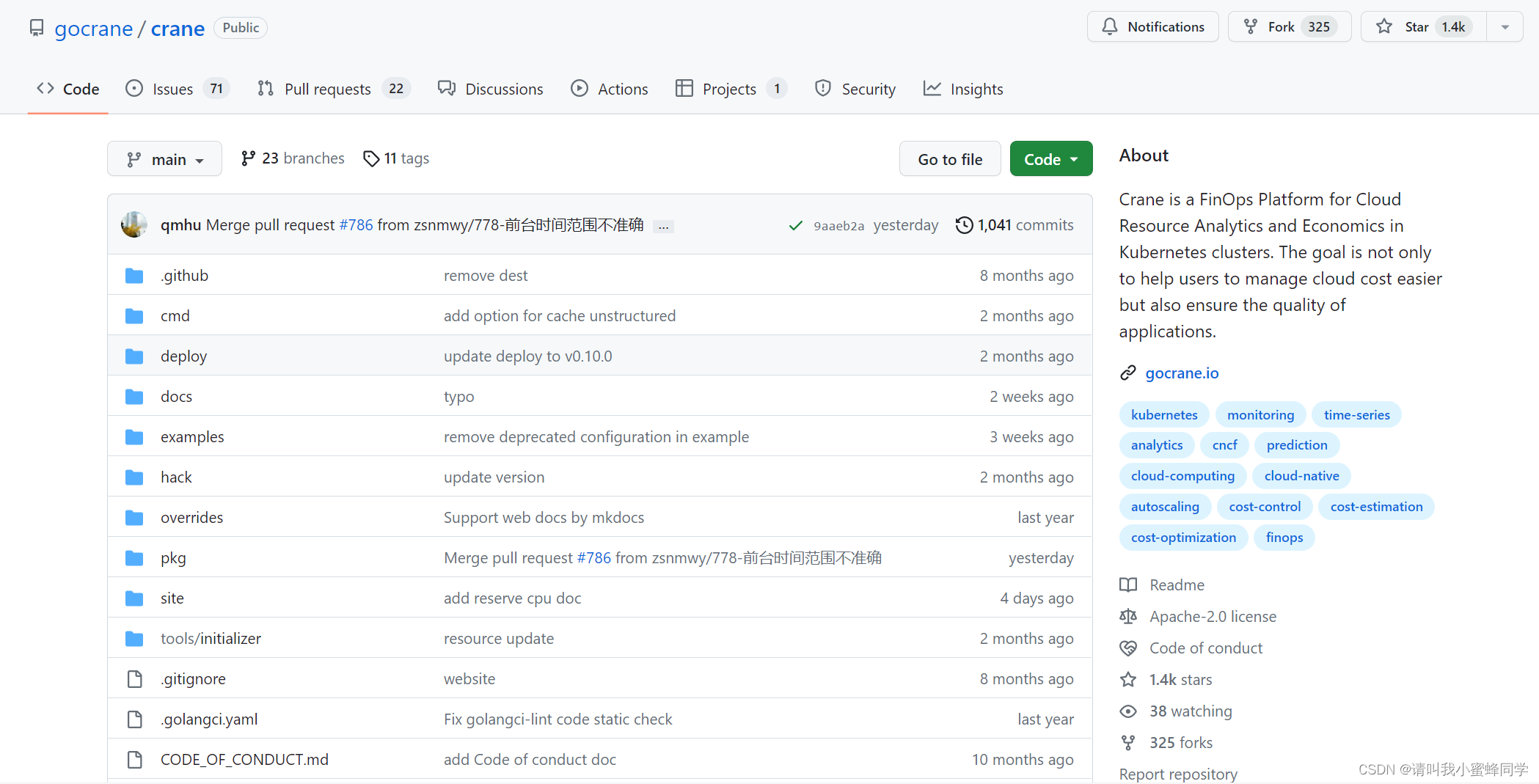Click the CODE_OF_CONDUCT.md file icon
Image resolution: width=1539 pixels, height=784 pixels.
(134, 760)
